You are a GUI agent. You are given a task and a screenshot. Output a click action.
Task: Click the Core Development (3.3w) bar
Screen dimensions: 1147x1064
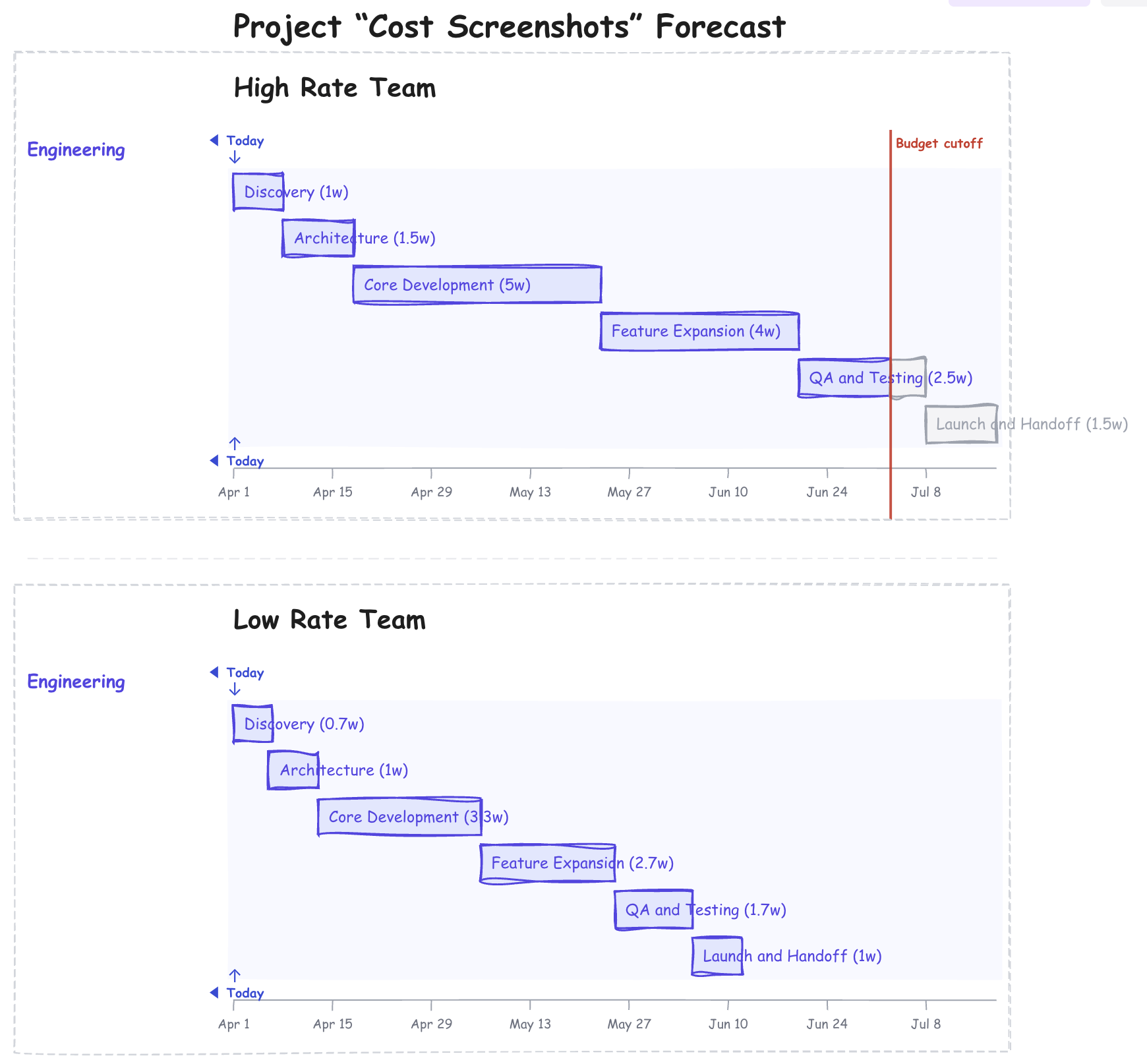tap(399, 817)
